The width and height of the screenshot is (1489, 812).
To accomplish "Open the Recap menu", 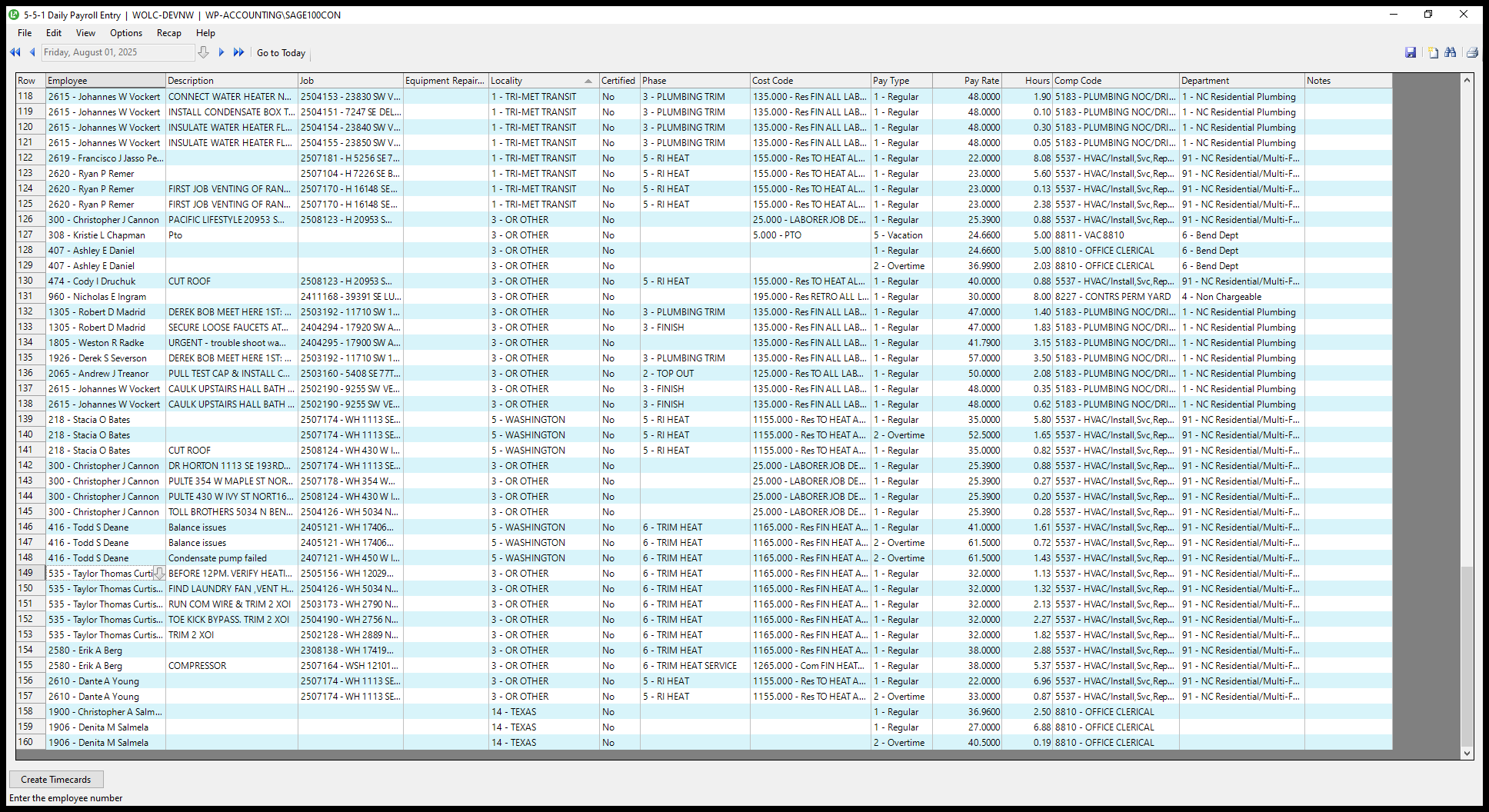I will [168, 33].
